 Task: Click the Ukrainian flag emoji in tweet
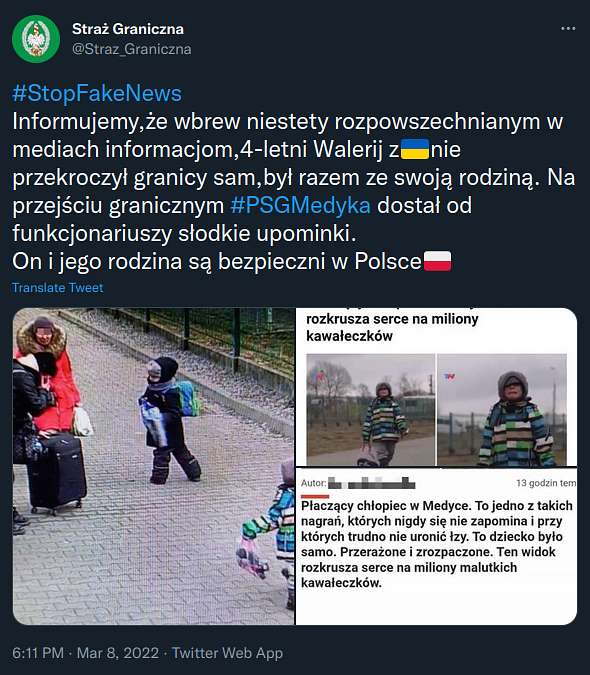(415, 149)
